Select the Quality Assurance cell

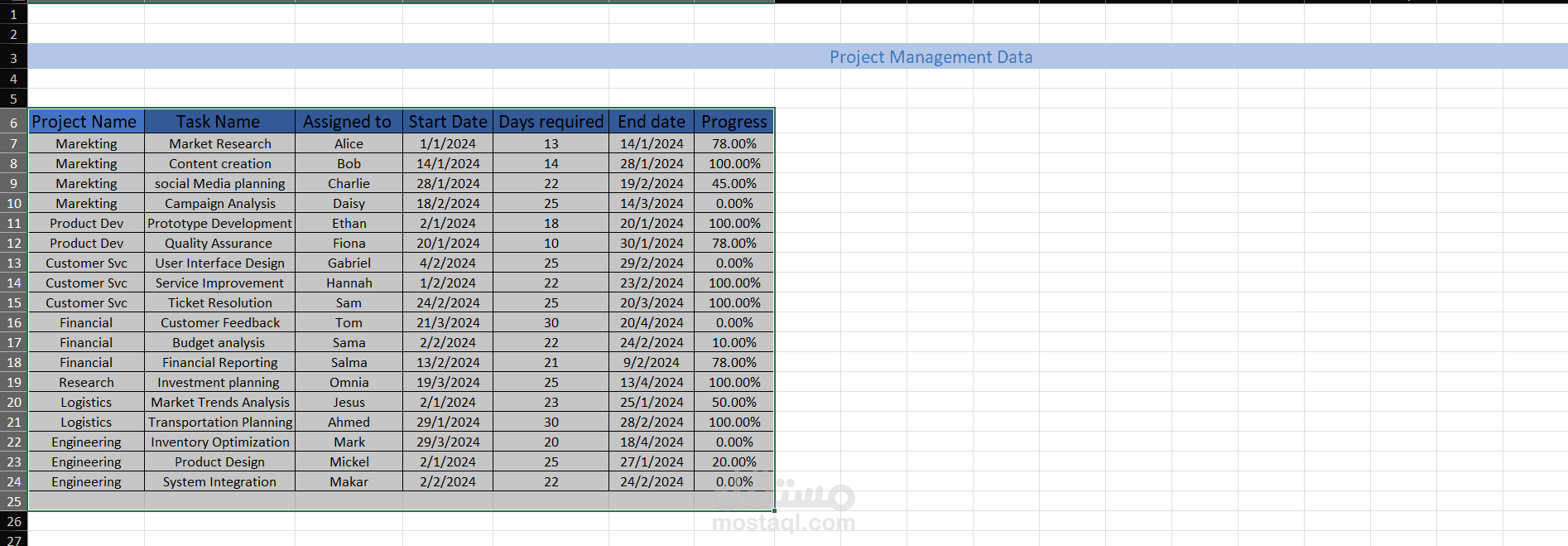[x=219, y=243]
